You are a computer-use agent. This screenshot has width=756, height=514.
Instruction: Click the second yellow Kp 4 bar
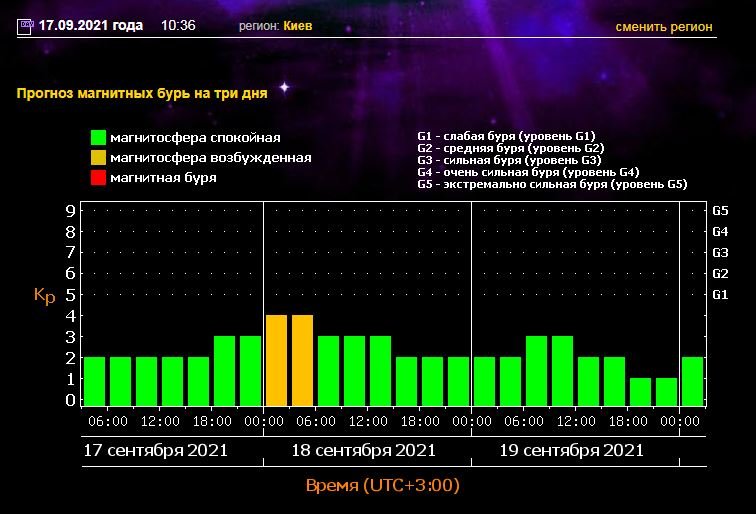[x=302, y=360]
